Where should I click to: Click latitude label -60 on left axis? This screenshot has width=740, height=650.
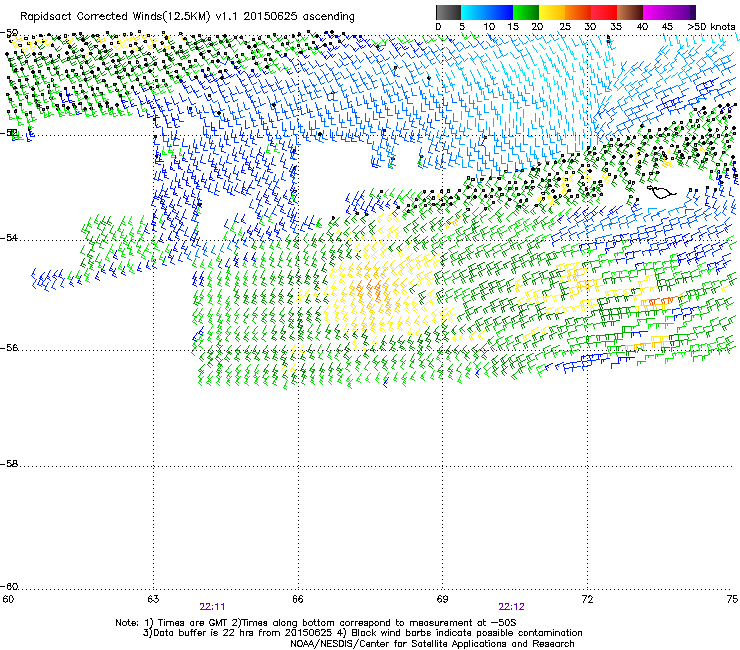pos(9,587)
